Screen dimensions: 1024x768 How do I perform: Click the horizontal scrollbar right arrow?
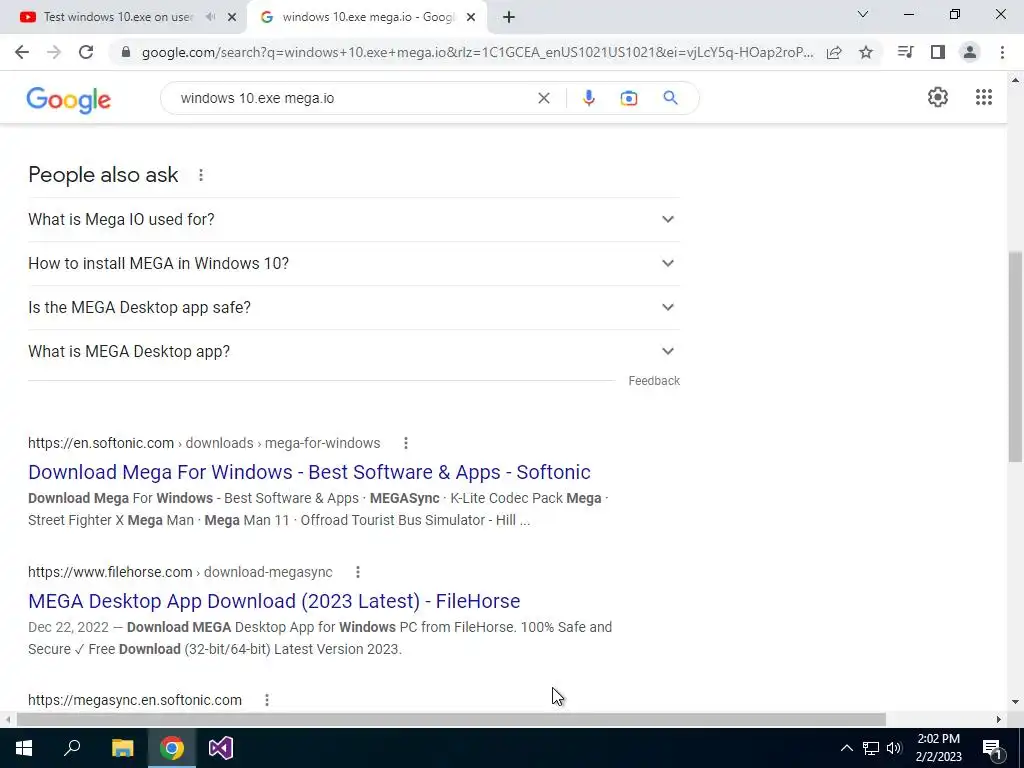(x=999, y=720)
